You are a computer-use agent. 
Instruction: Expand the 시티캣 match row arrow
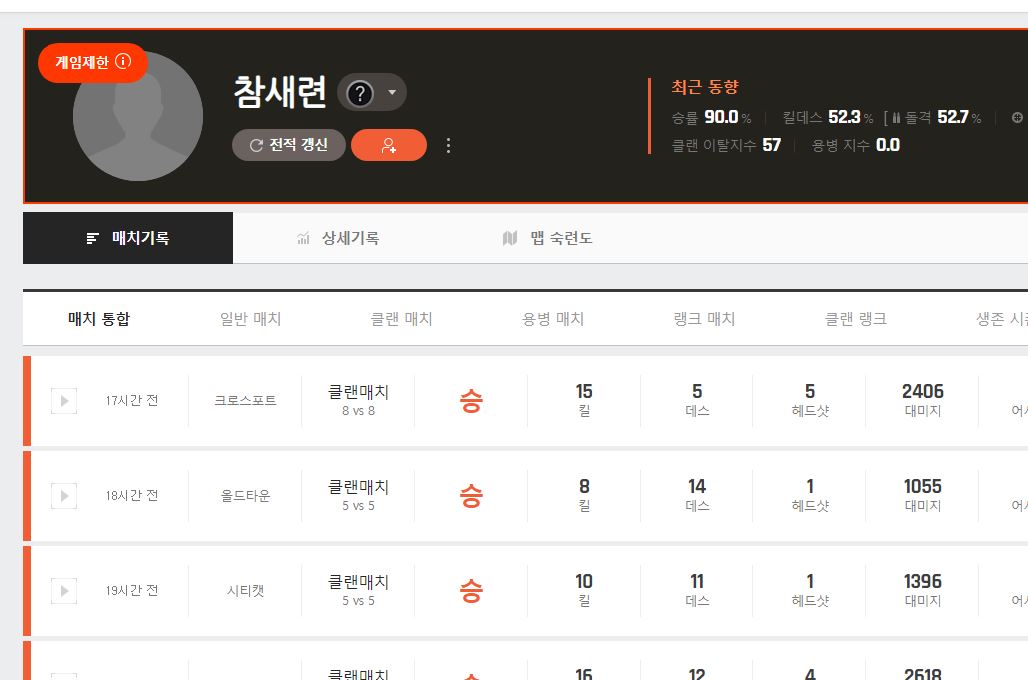pos(64,591)
